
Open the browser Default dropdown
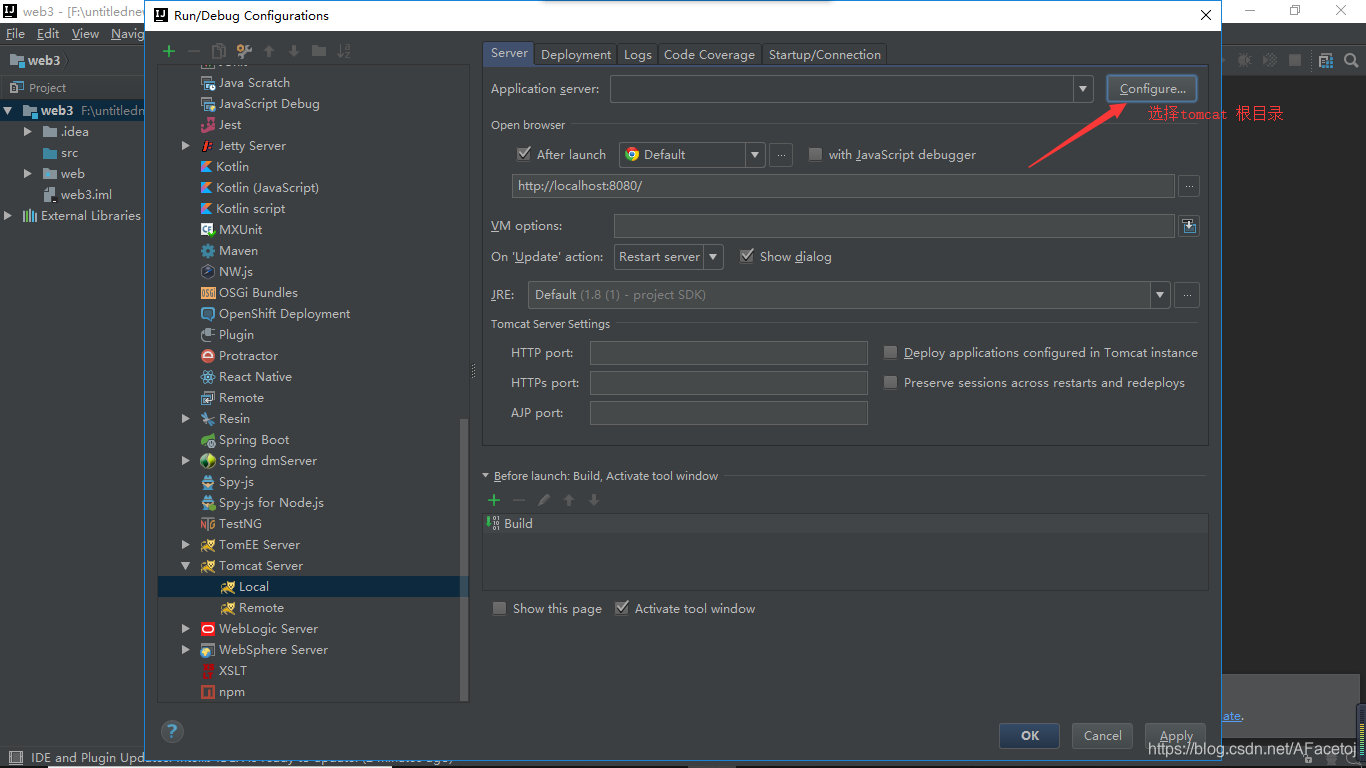tap(755, 155)
